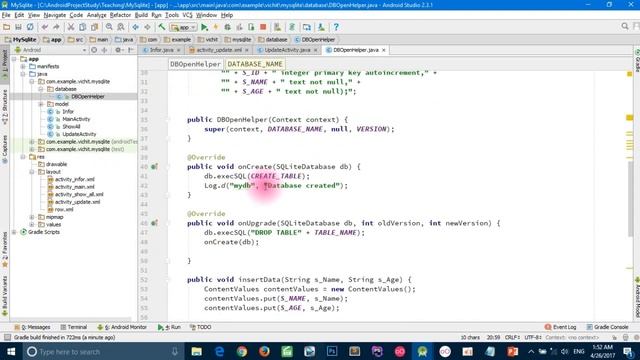This screenshot has width=640, height=360.
Task: Click the Paste toolbar icon
Action: (x=94, y=27)
